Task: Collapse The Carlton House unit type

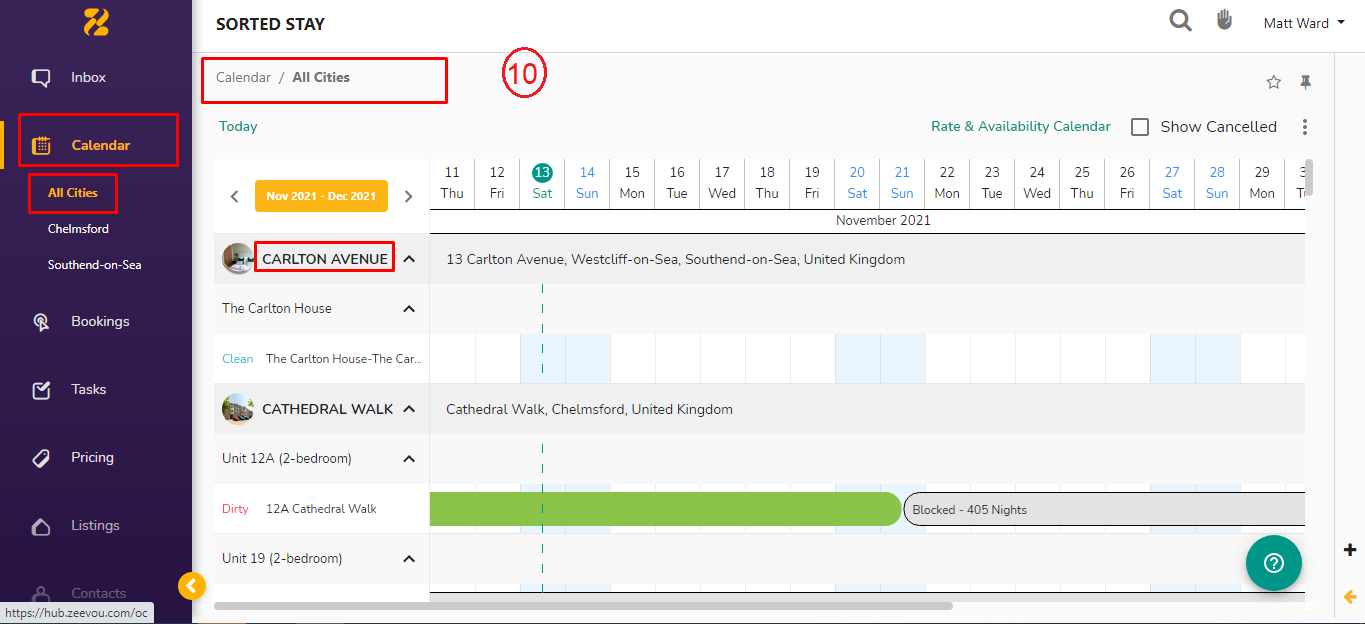Action: [x=409, y=309]
